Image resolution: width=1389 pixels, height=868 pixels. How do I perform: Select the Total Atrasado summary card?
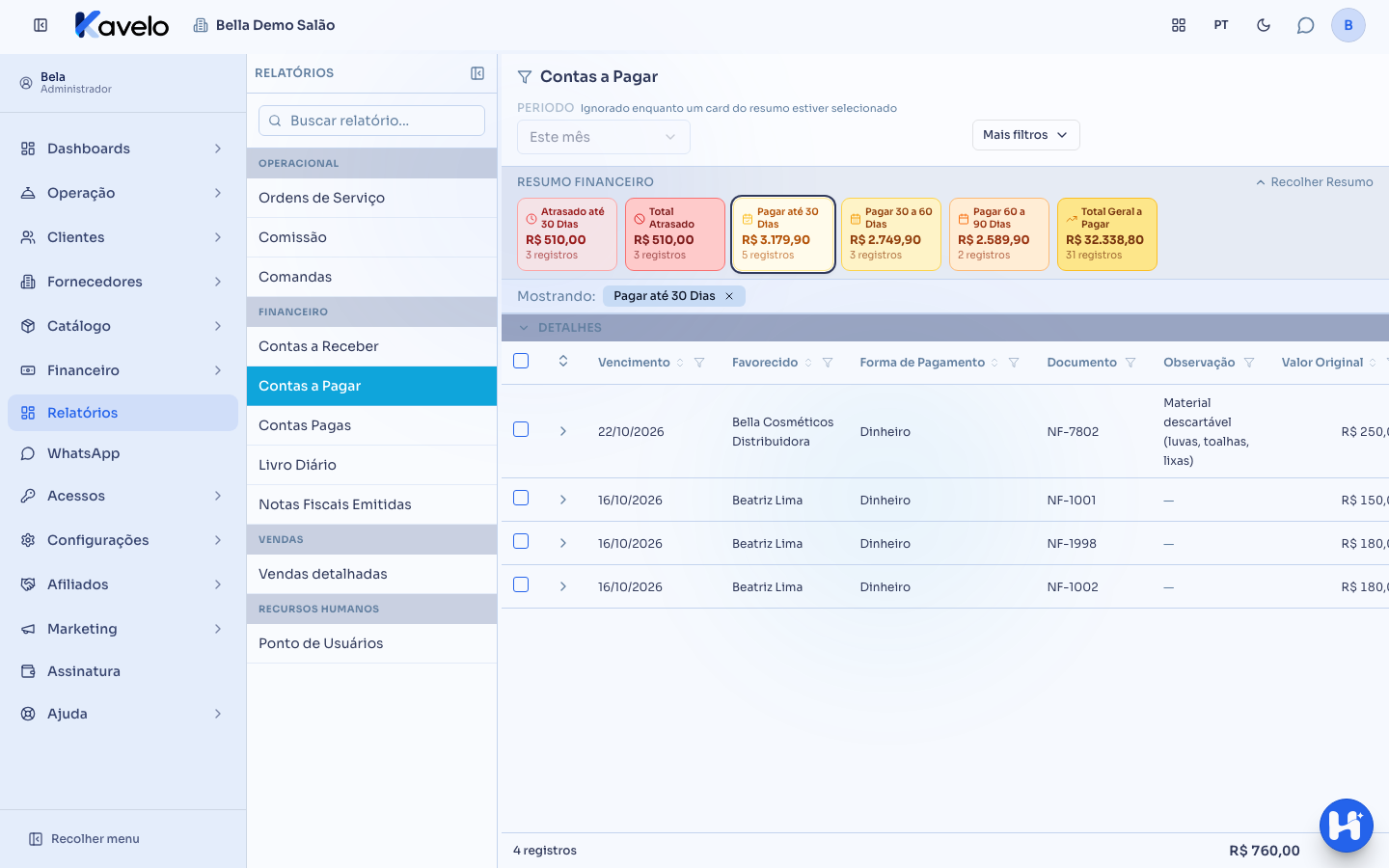point(675,234)
